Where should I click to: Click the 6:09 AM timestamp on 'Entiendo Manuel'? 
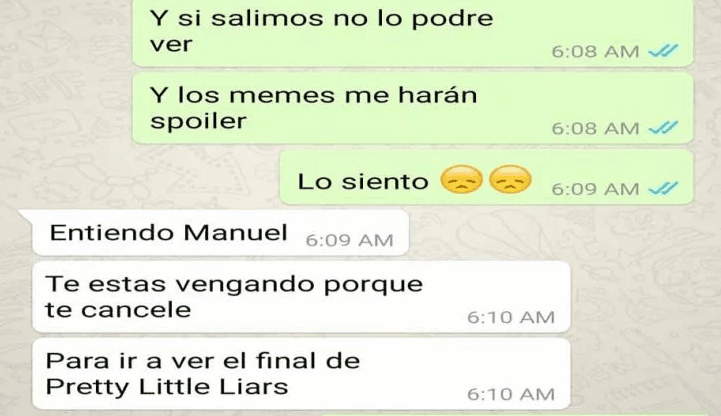[349, 240]
